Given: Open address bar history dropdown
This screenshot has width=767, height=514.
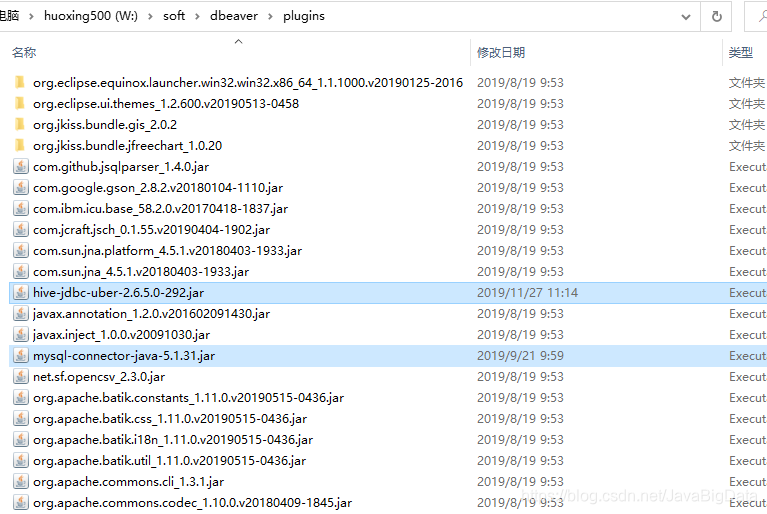Looking at the screenshot, I should 686,17.
